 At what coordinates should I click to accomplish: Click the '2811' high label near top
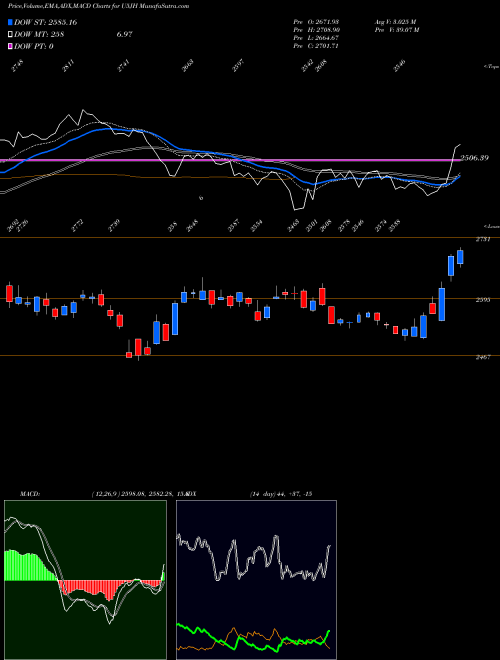(x=69, y=66)
